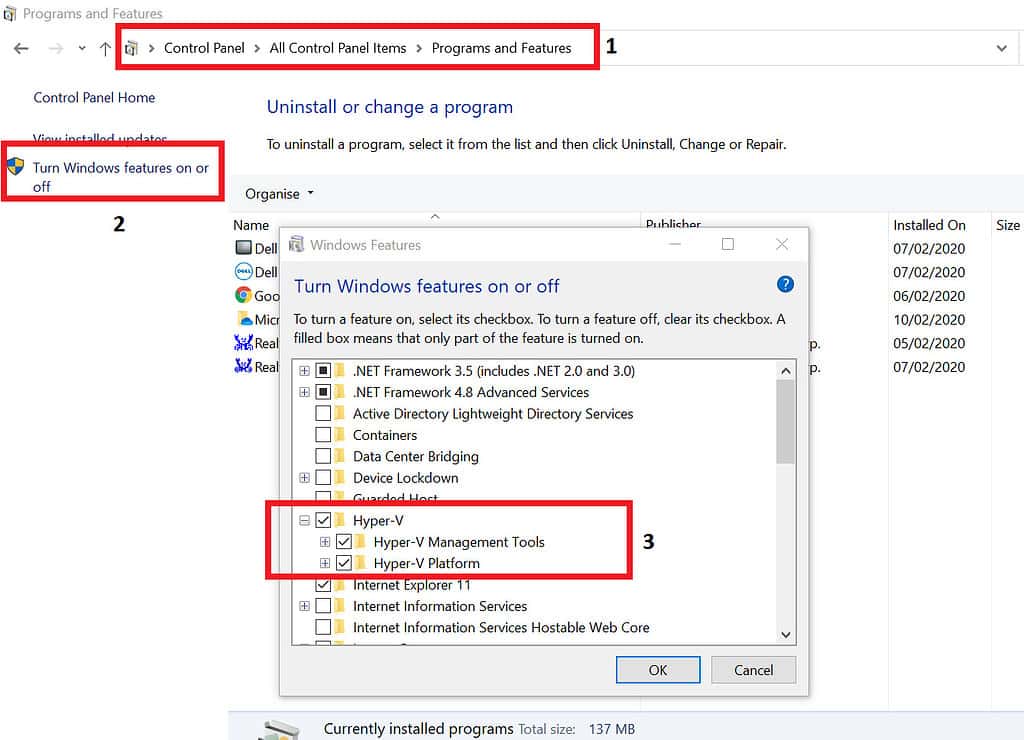Click the Control Panel icon in address bar
Viewport: 1024px width, 740px height.
(x=131, y=48)
